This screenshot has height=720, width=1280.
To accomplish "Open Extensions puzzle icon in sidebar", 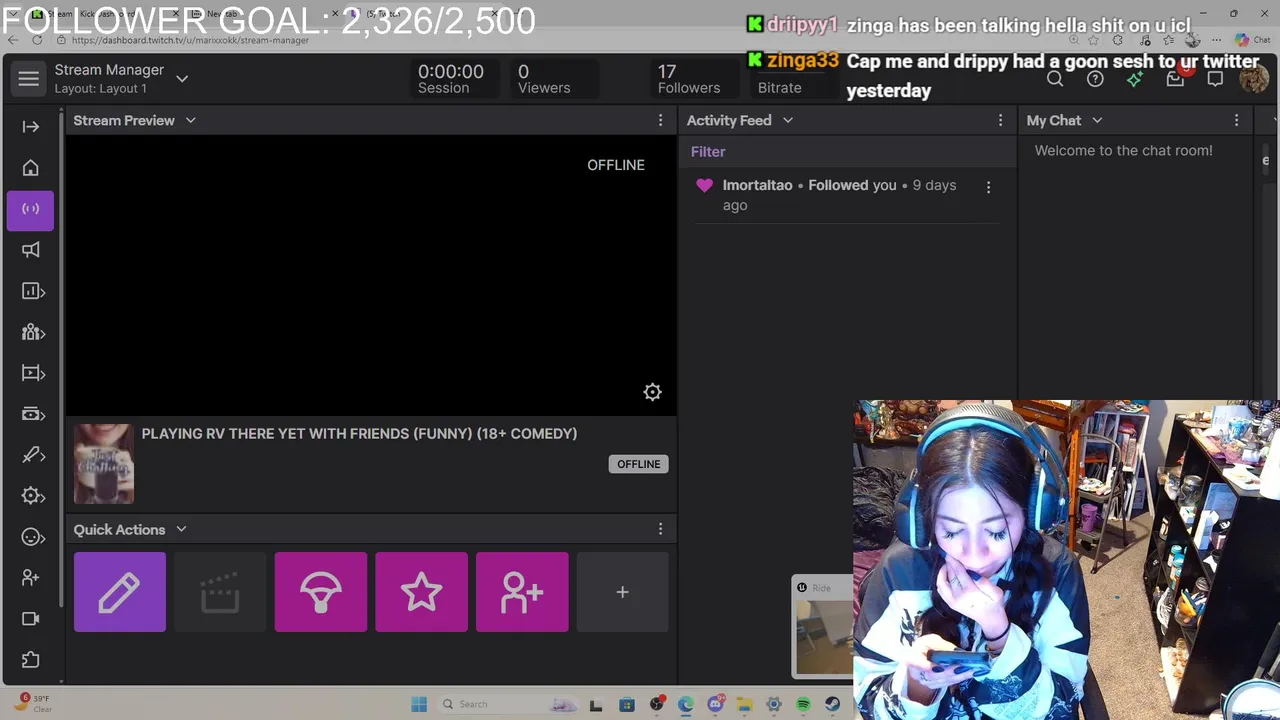I will (x=31, y=660).
